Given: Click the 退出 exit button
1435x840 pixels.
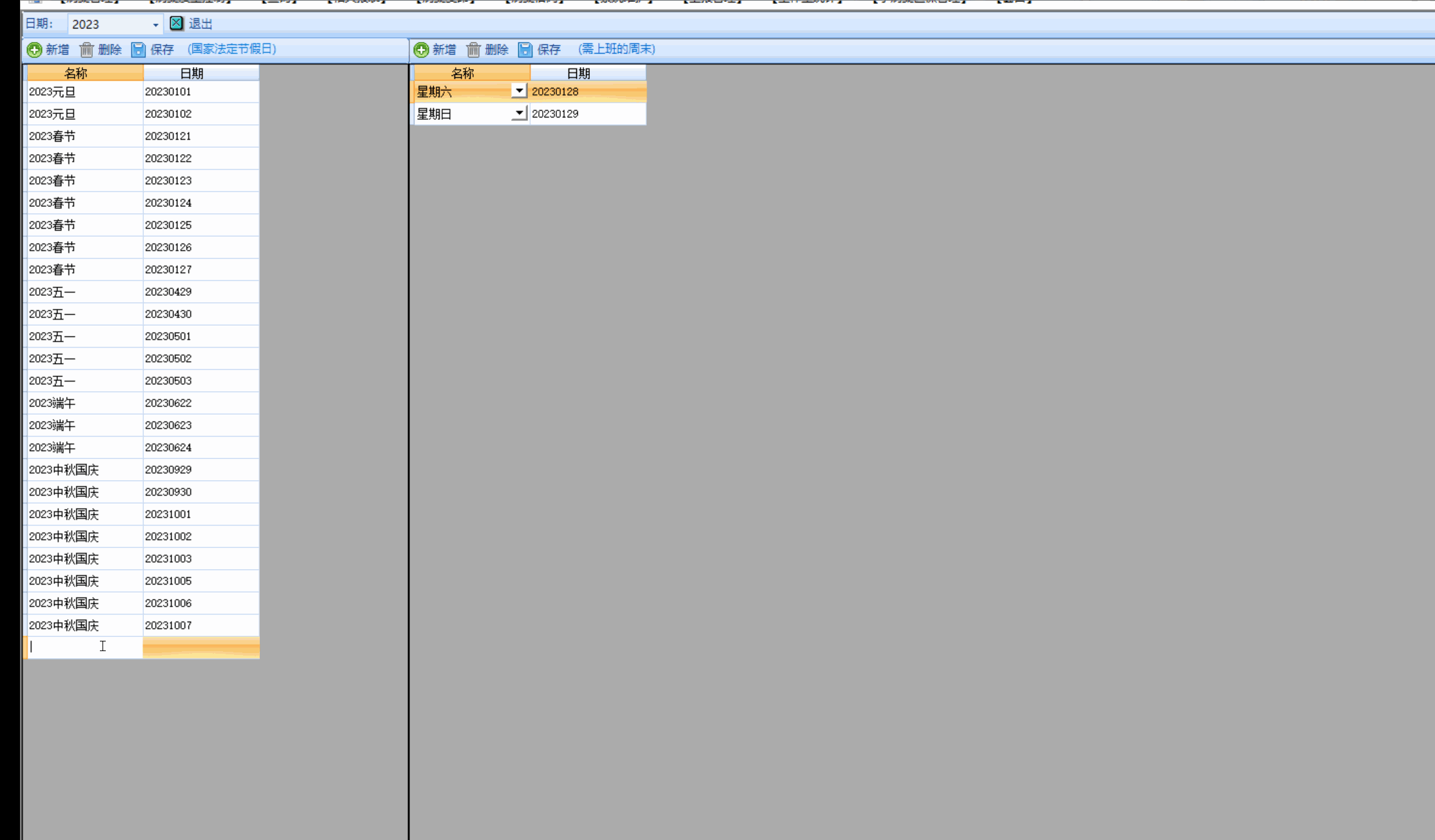Looking at the screenshot, I should 200,24.
